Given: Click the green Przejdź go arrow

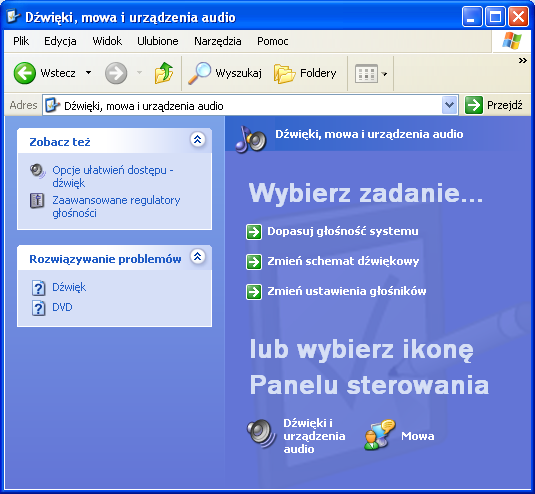Looking at the screenshot, I should [474, 105].
